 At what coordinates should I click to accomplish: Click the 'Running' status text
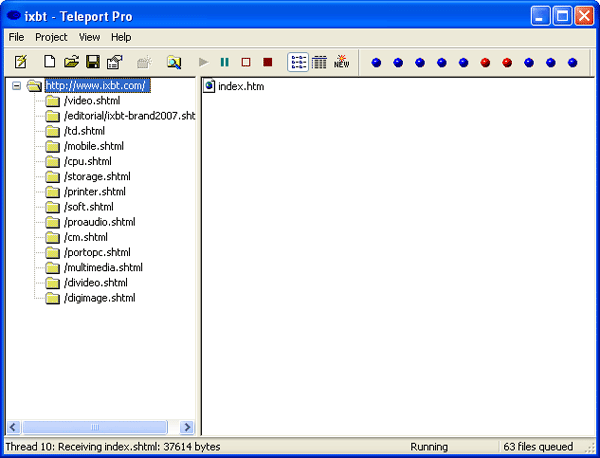[429, 447]
